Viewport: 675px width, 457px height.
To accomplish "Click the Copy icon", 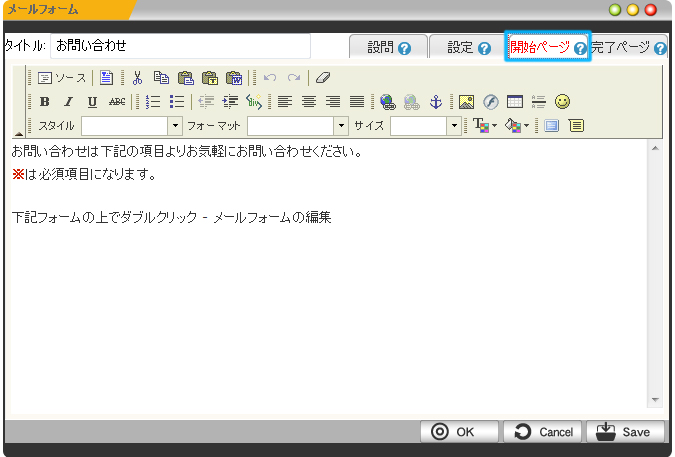I will tap(161, 78).
